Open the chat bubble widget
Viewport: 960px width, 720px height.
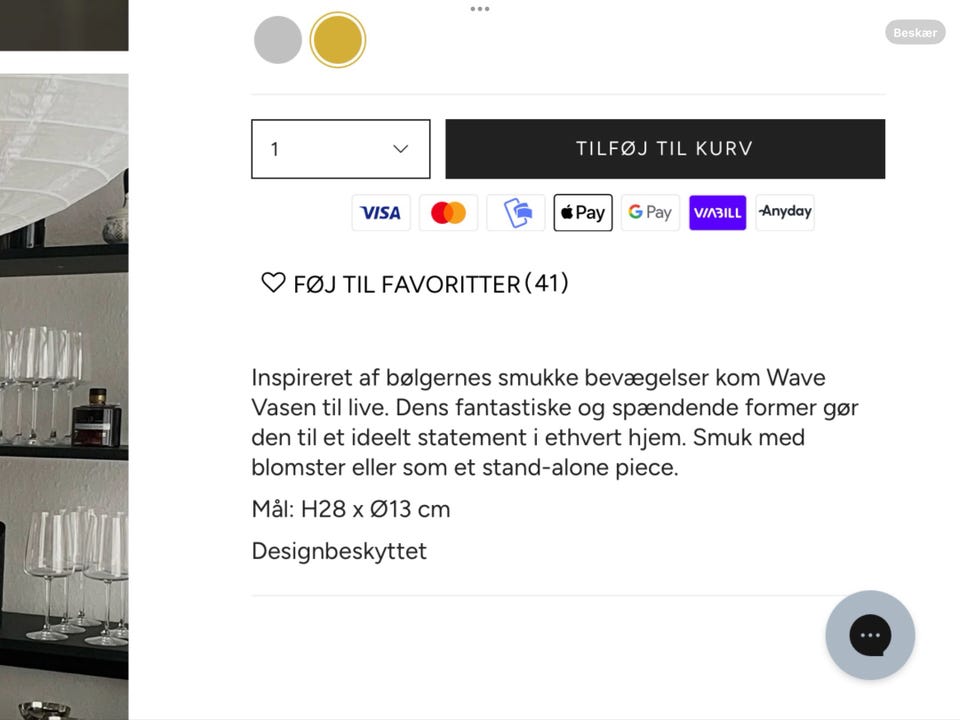[870, 635]
